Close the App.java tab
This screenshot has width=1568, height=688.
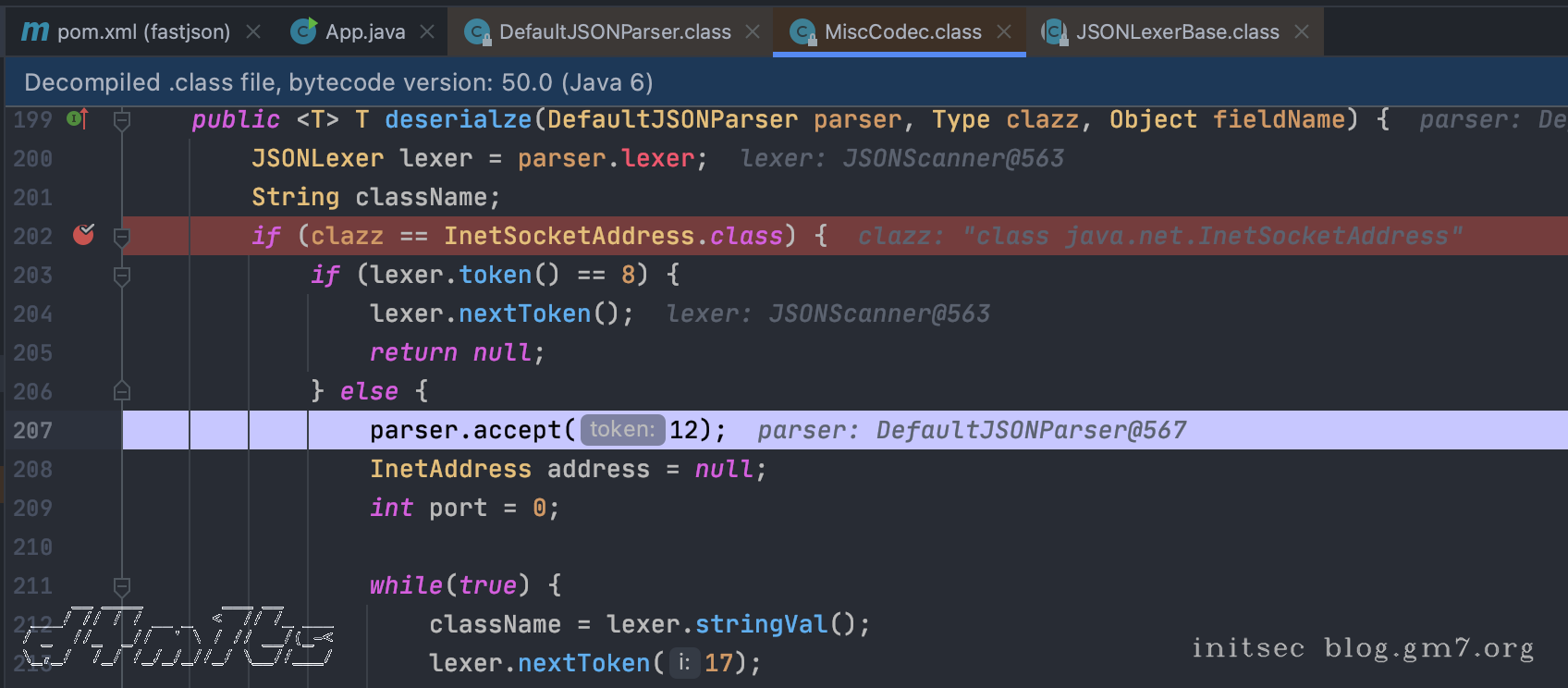coord(427,31)
